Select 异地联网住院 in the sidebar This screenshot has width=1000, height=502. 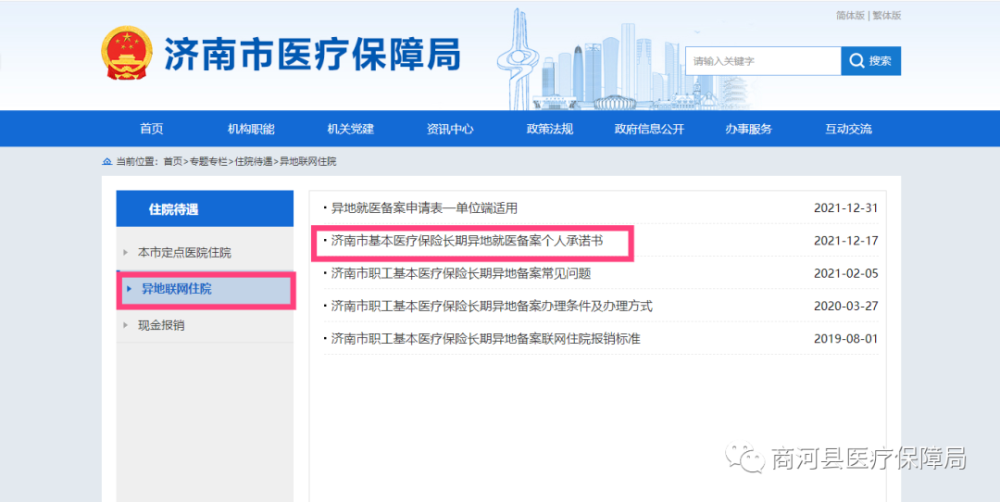click(x=205, y=290)
